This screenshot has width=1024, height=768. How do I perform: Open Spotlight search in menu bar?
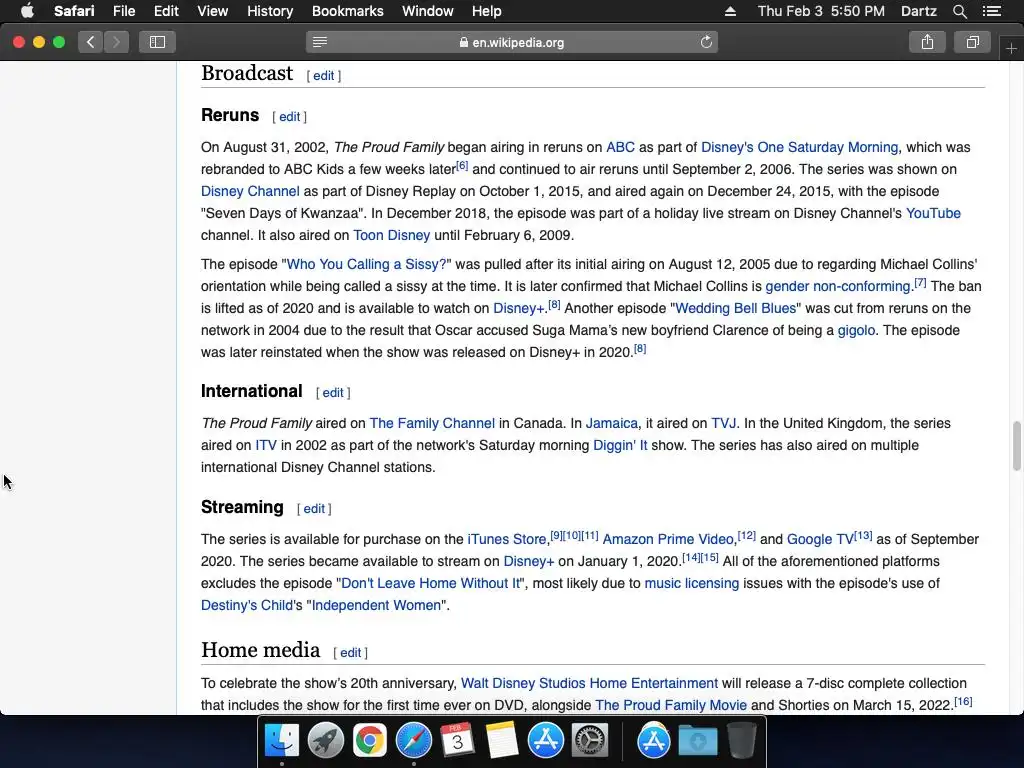tap(959, 11)
